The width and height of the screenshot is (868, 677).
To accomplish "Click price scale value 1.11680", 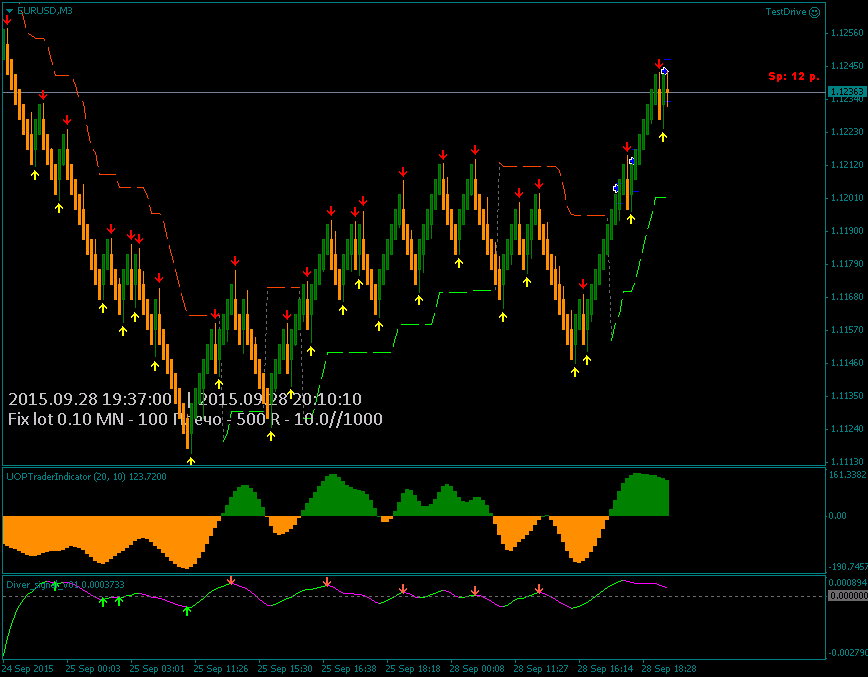I will click(847, 297).
